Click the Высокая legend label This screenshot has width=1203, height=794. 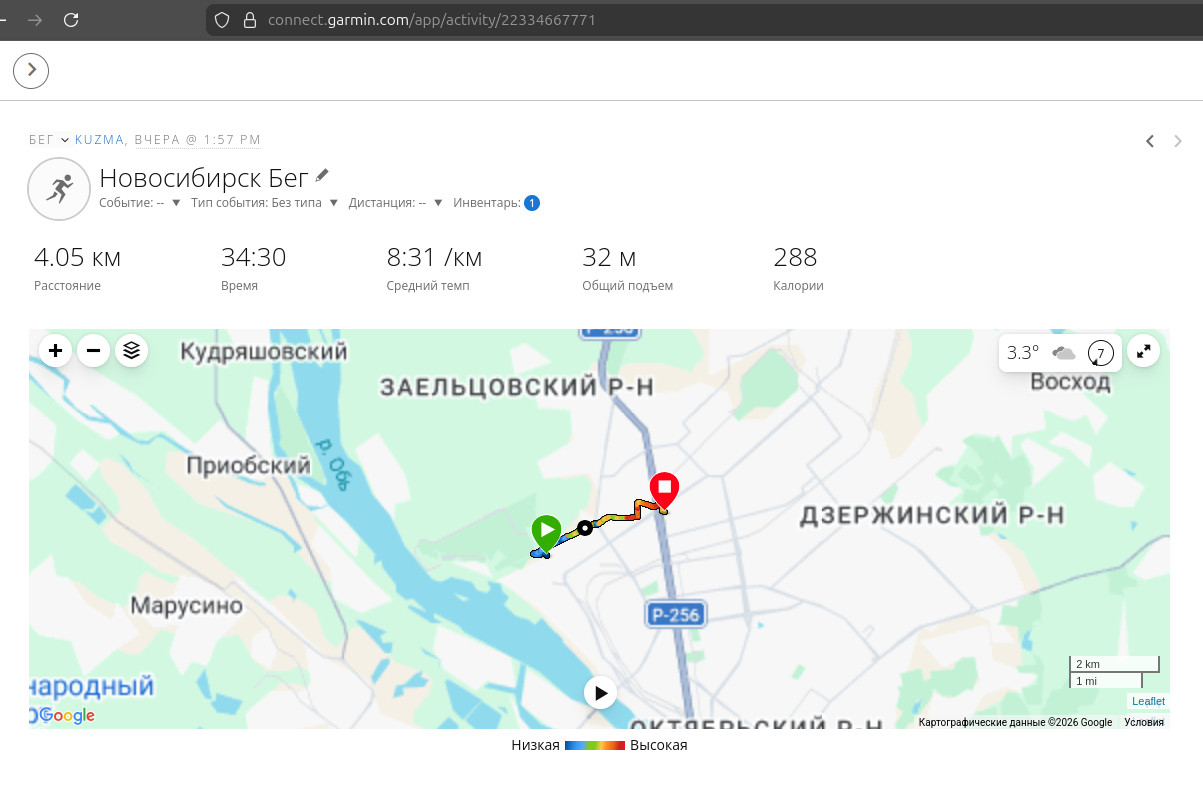(x=659, y=746)
